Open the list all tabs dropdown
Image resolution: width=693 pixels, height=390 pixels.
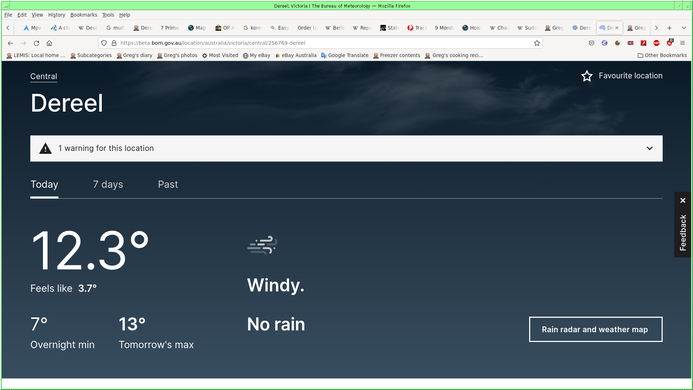pos(684,28)
